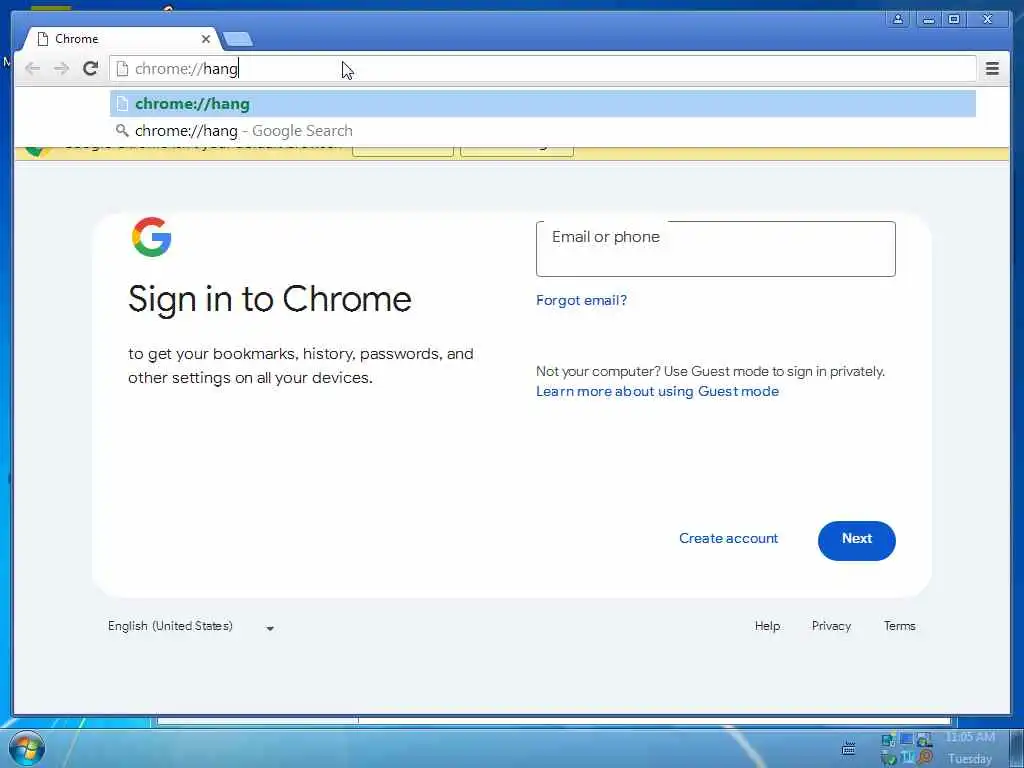The image size is (1024, 768).
Task: Click the browser forward arrow
Action: (x=61, y=69)
